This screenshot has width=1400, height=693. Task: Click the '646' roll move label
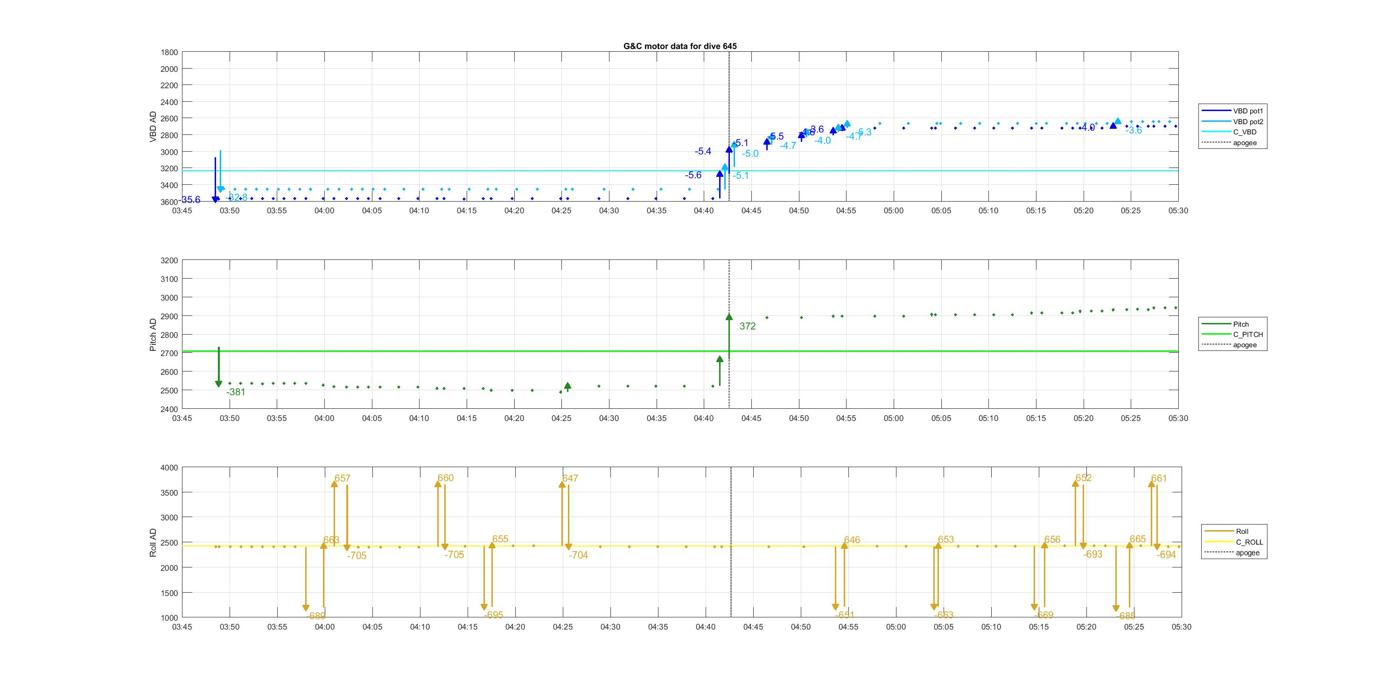click(852, 540)
